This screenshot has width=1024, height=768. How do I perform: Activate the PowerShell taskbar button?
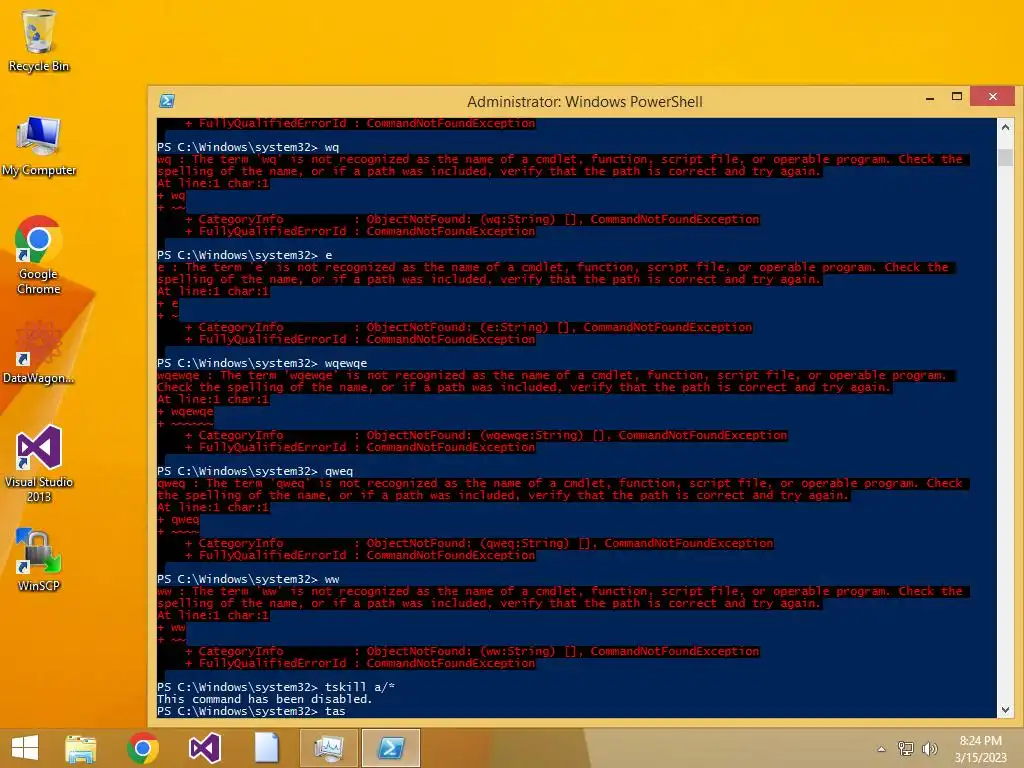click(391, 748)
